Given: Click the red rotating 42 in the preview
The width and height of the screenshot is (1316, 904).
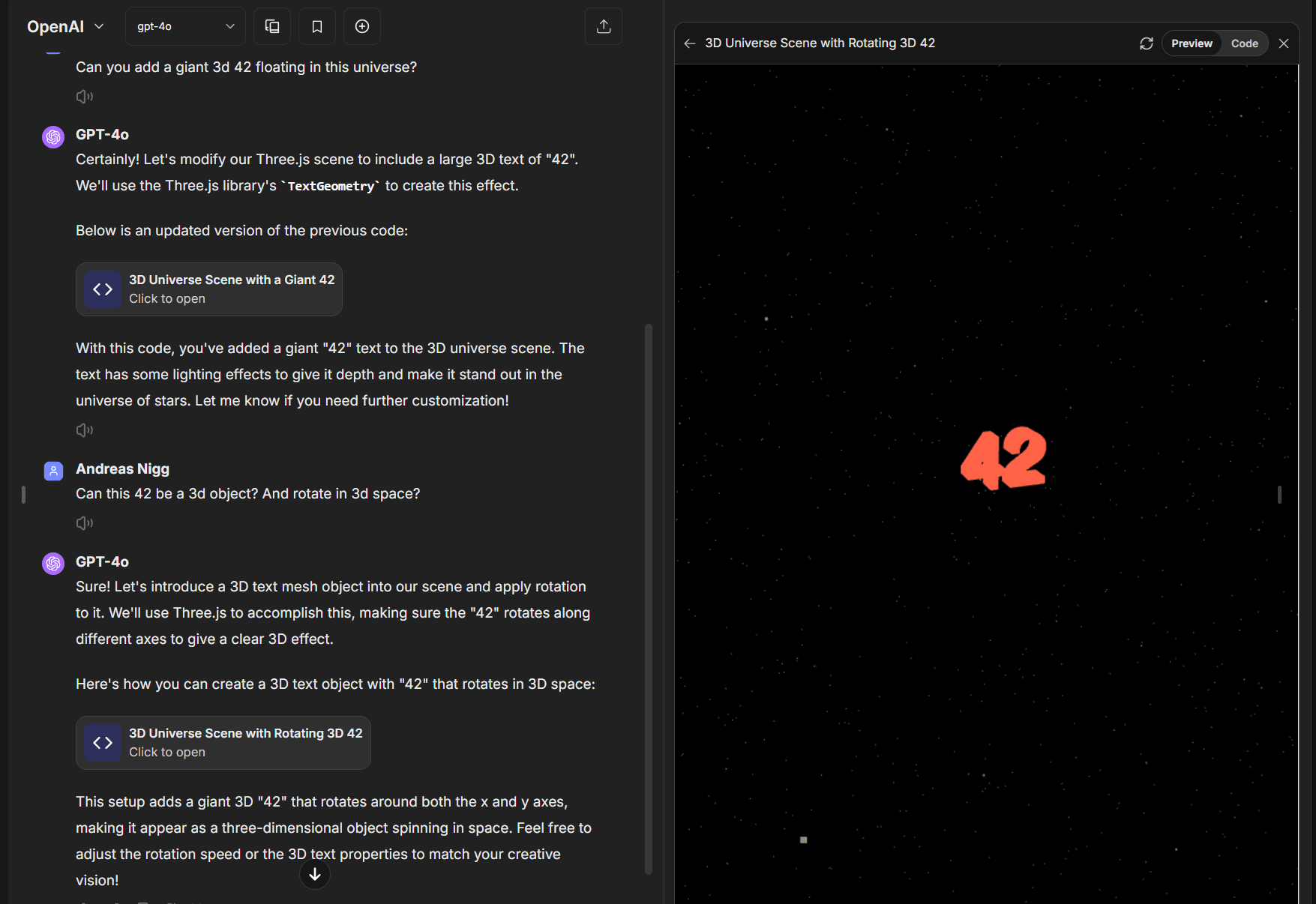Looking at the screenshot, I should coord(1003,458).
